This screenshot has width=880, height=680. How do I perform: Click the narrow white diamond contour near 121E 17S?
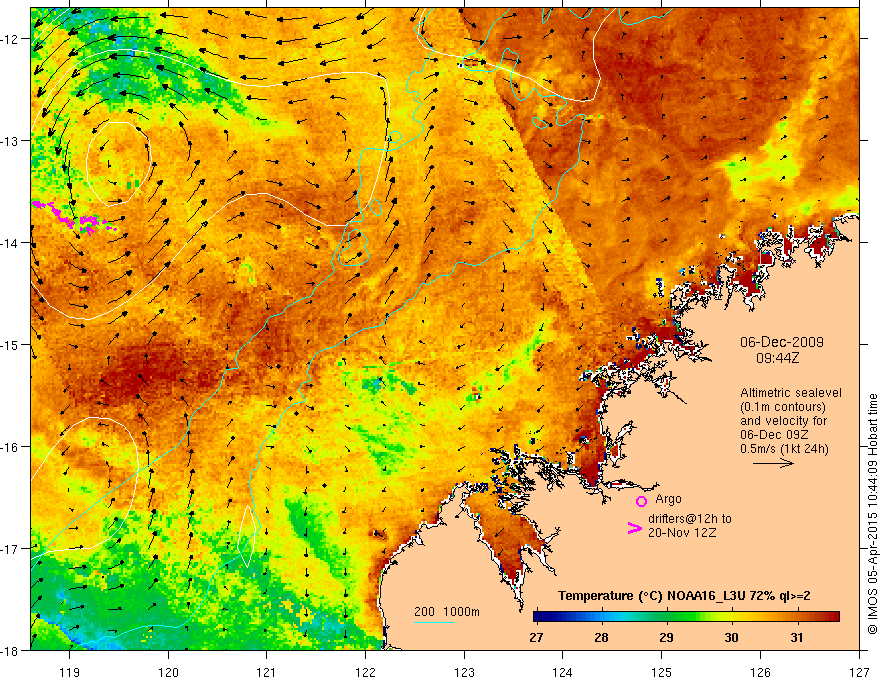(248, 536)
